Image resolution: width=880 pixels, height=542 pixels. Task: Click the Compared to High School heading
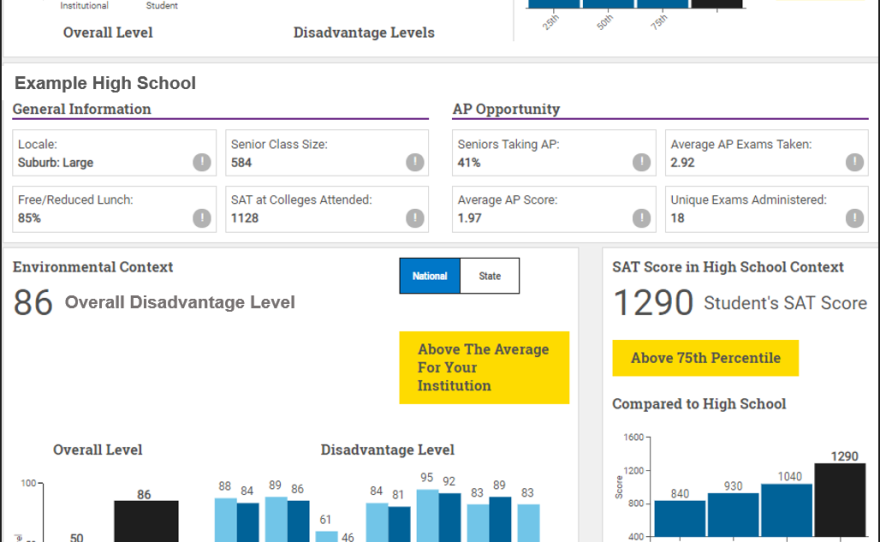pos(699,404)
